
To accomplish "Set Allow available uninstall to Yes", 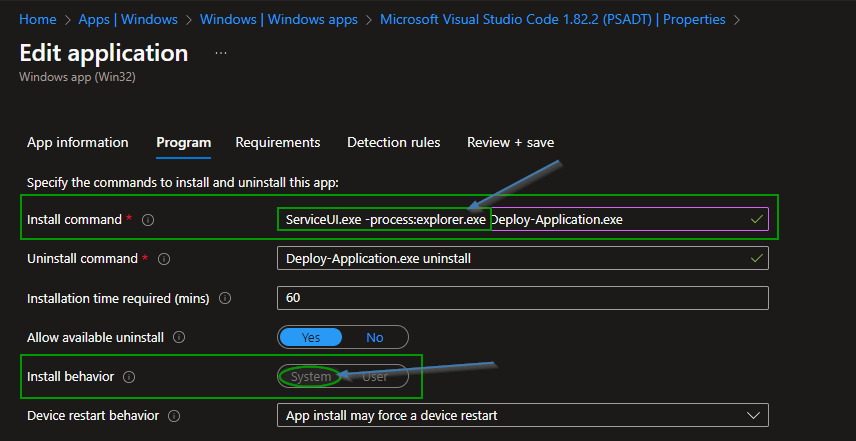I will click(310, 337).
